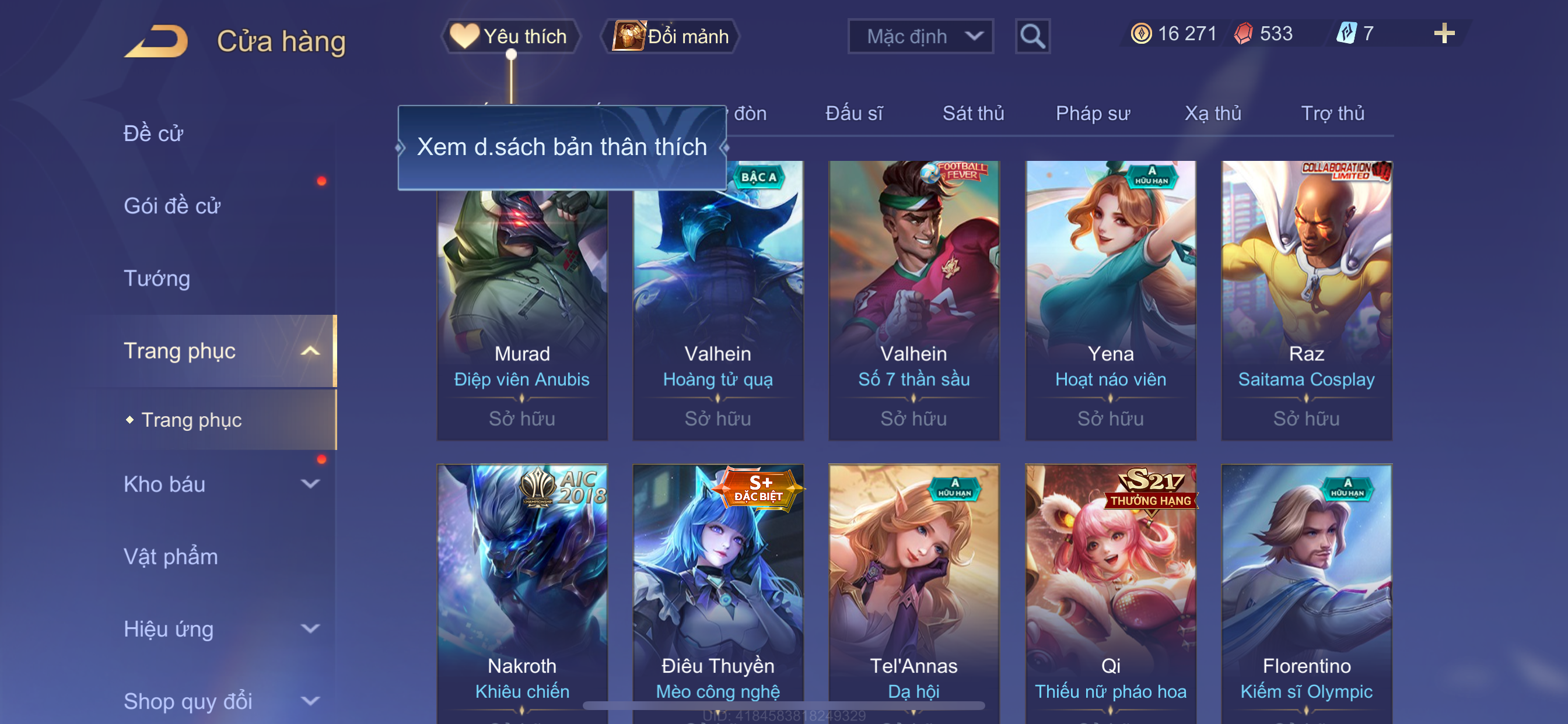Click the gold coin currency icon
This screenshot has width=1568, height=724.
[1142, 33]
